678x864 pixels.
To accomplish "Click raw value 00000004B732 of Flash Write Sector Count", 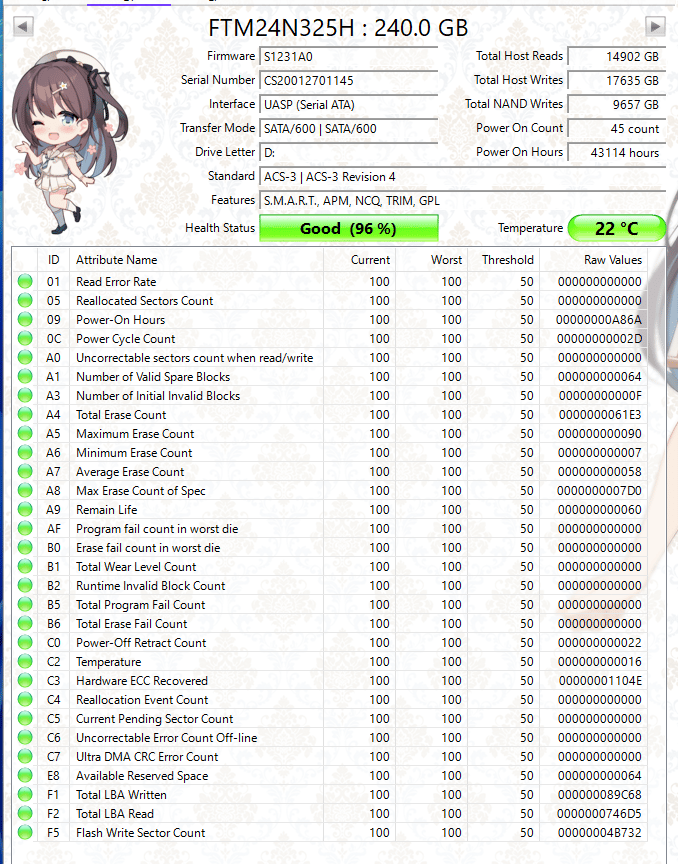I will tap(600, 833).
